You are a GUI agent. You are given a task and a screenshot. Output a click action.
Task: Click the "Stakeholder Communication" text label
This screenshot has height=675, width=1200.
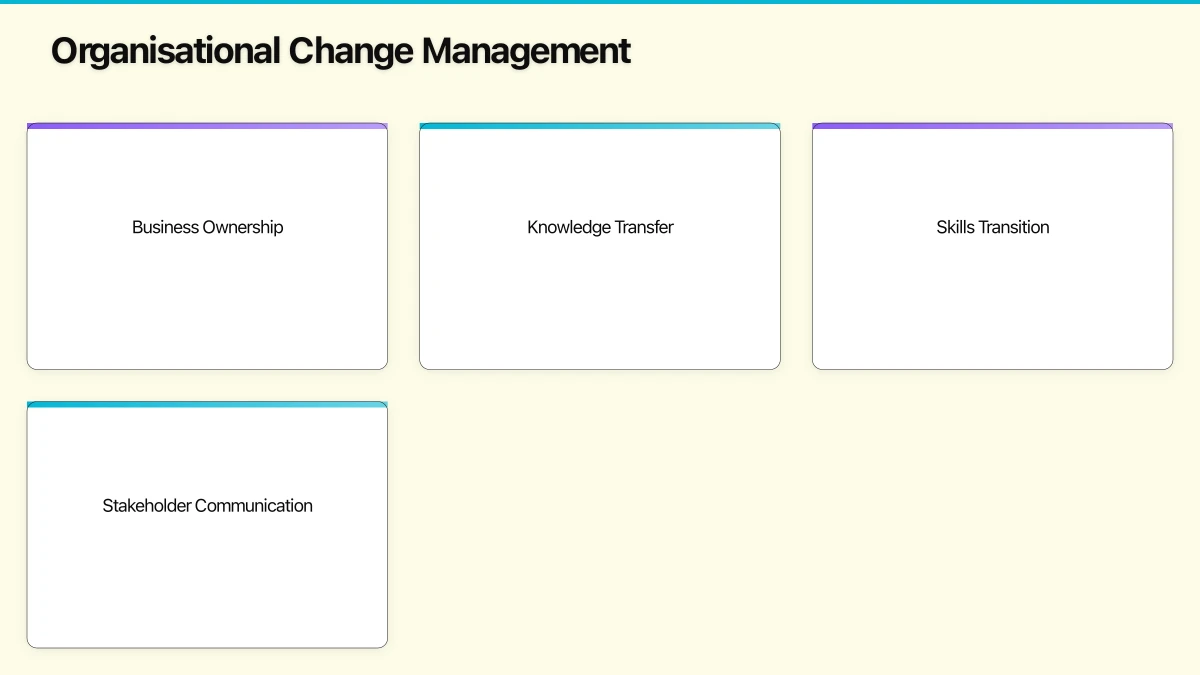click(207, 506)
